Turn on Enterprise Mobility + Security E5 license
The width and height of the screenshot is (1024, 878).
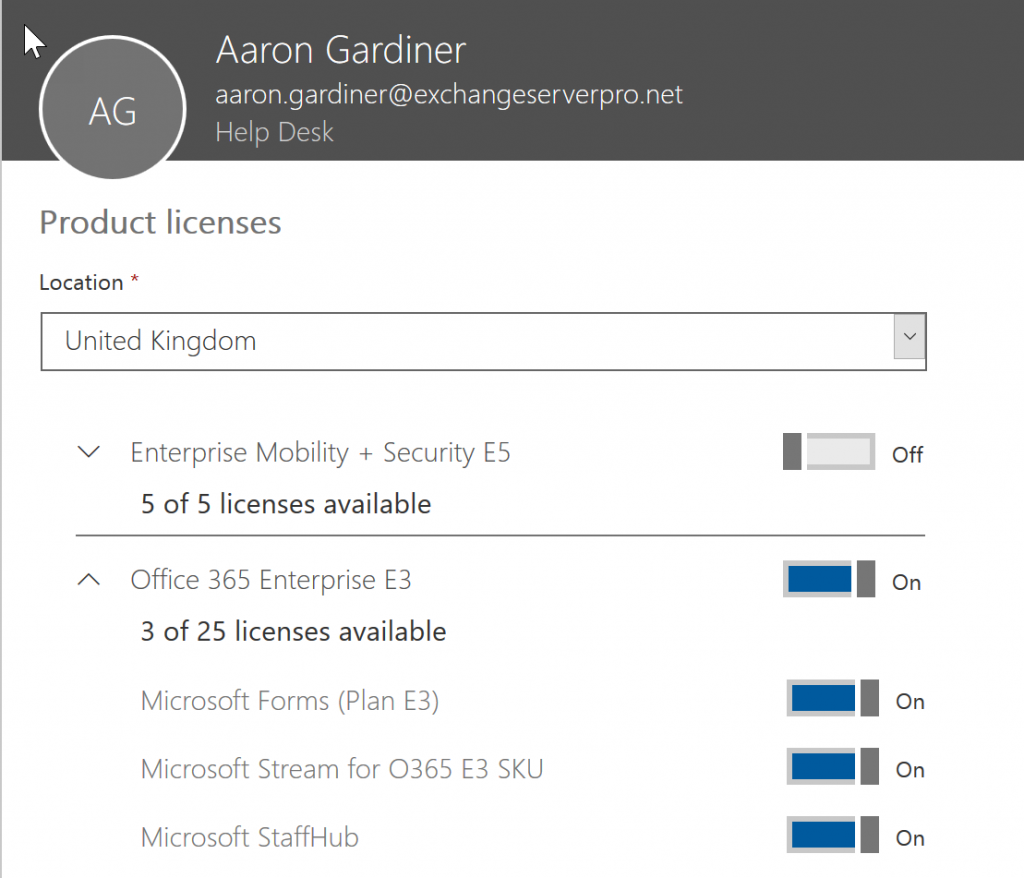[x=829, y=452]
